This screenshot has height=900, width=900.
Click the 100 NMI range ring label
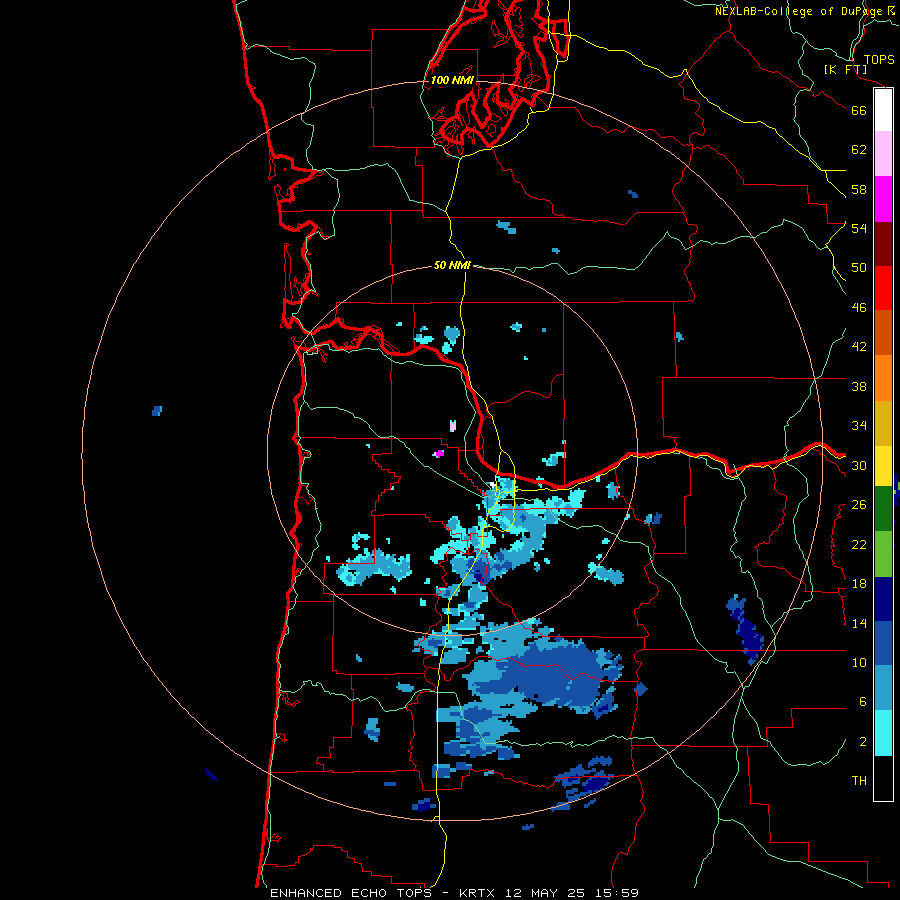(452, 80)
